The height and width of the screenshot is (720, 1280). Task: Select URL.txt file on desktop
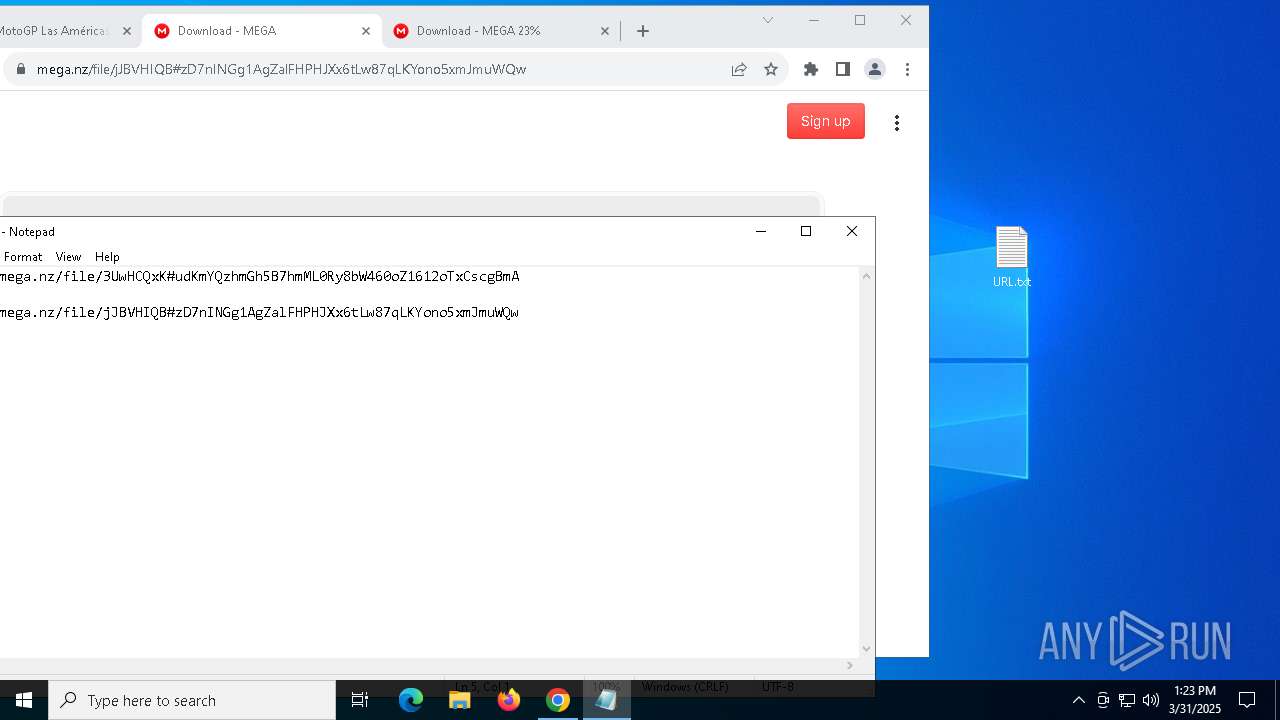1012,257
